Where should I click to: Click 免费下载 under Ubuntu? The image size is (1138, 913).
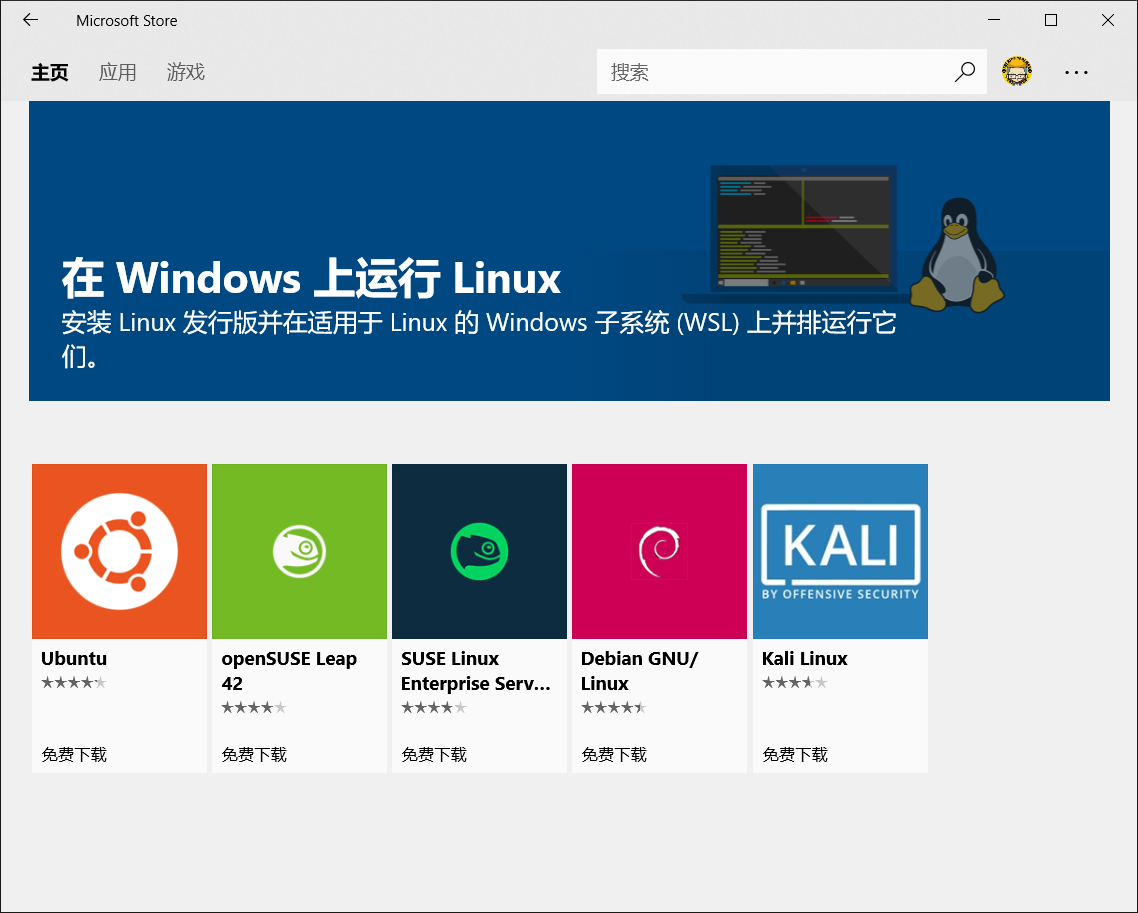(74, 754)
